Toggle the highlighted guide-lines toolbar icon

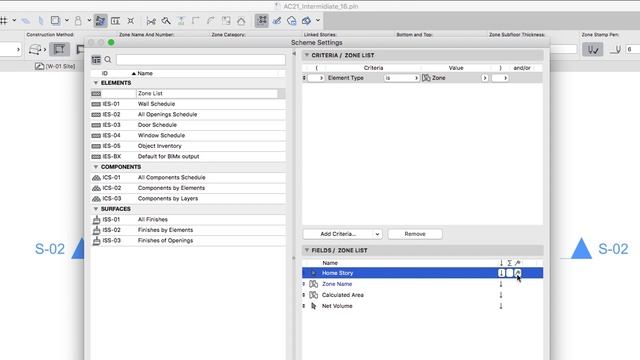[x=100, y=21]
